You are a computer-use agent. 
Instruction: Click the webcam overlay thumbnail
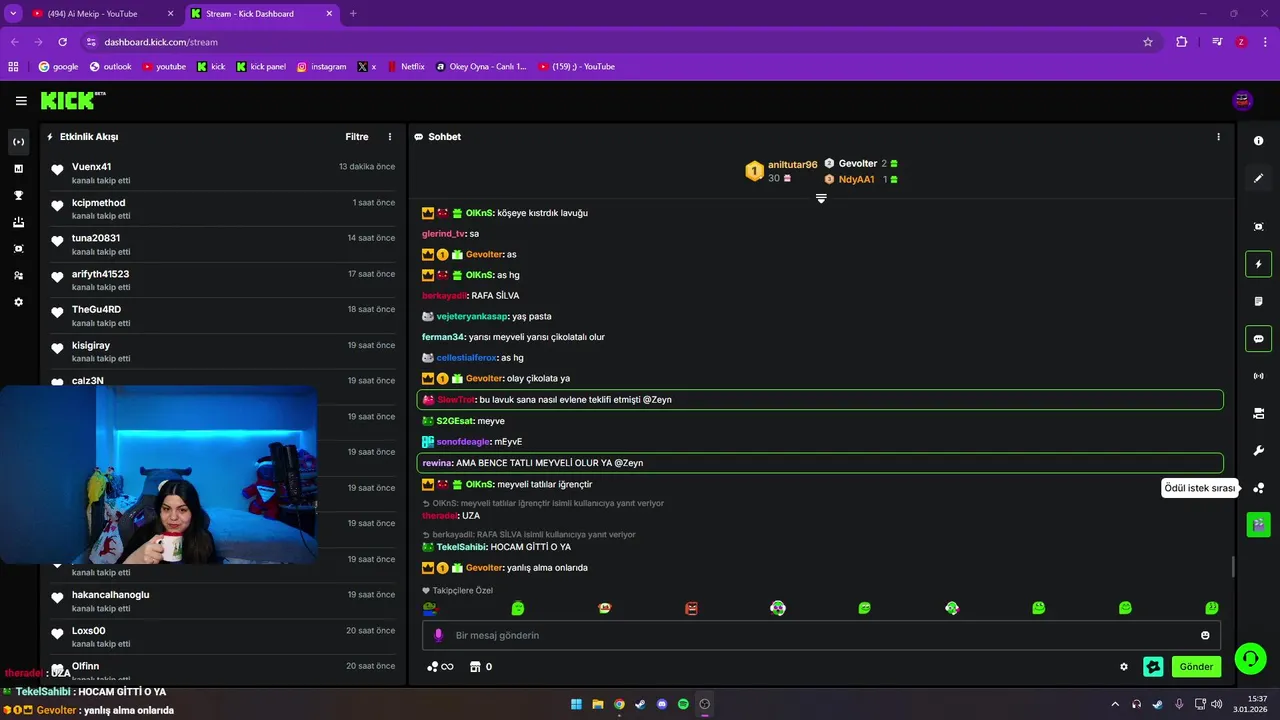(158, 475)
